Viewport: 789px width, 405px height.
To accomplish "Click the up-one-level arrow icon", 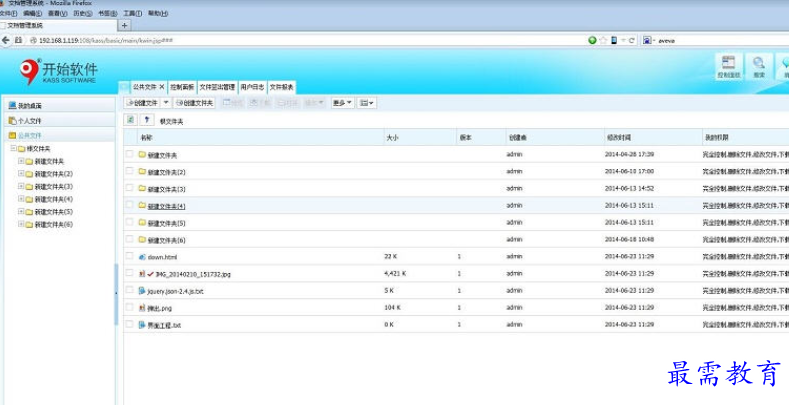I will coord(146,120).
